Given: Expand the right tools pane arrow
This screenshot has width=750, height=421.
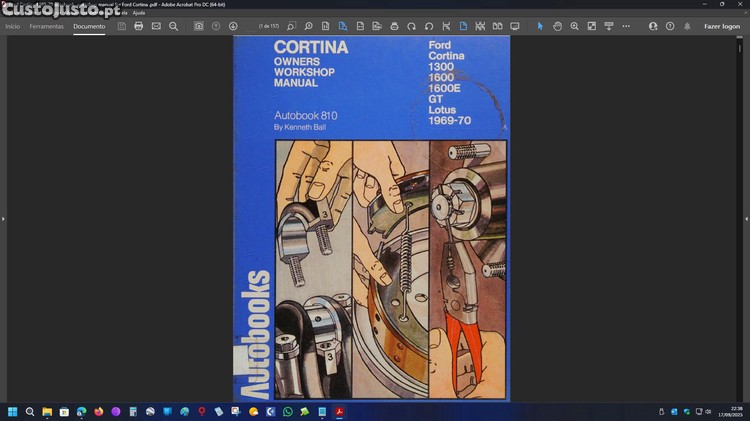Looking at the screenshot, I should point(746,218).
